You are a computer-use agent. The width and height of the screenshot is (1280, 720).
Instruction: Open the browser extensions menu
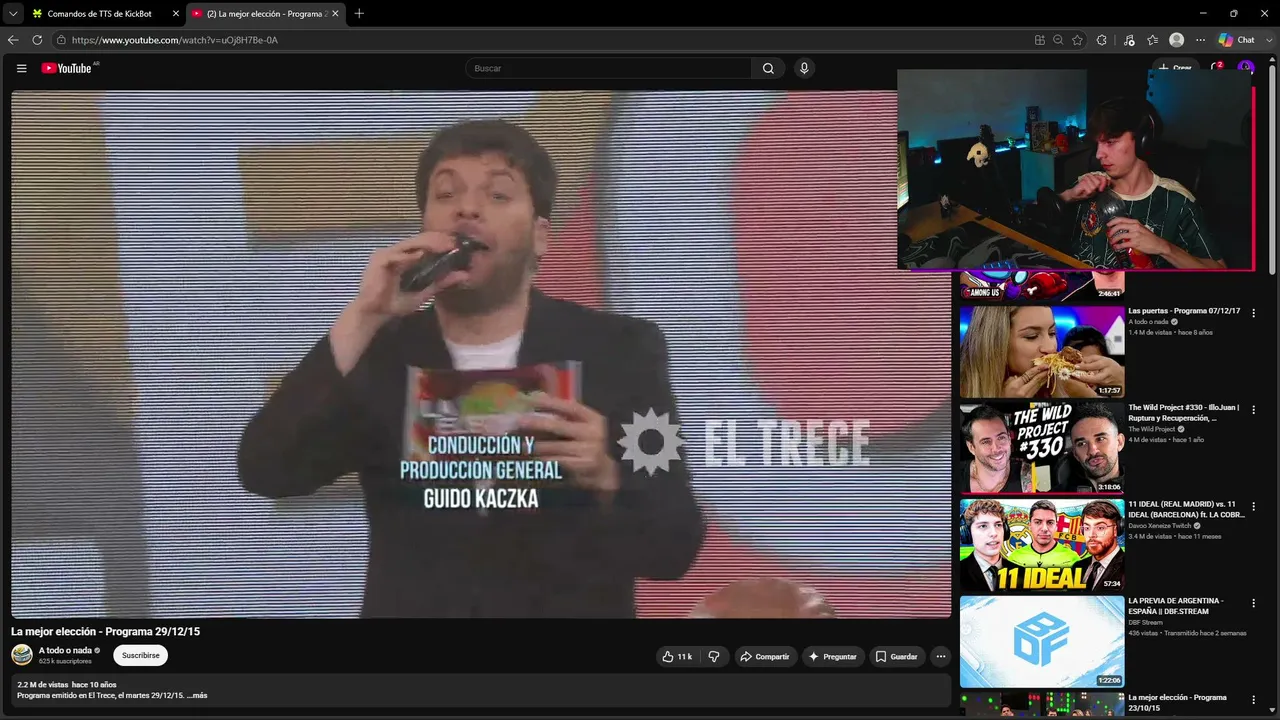(x=1102, y=40)
